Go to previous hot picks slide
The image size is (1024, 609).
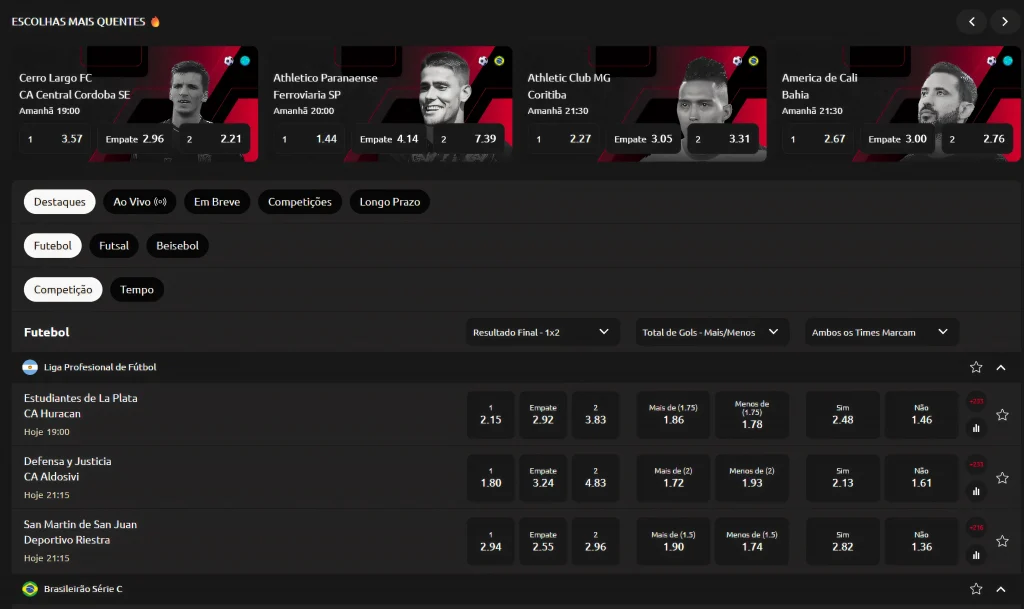point(972,22)
